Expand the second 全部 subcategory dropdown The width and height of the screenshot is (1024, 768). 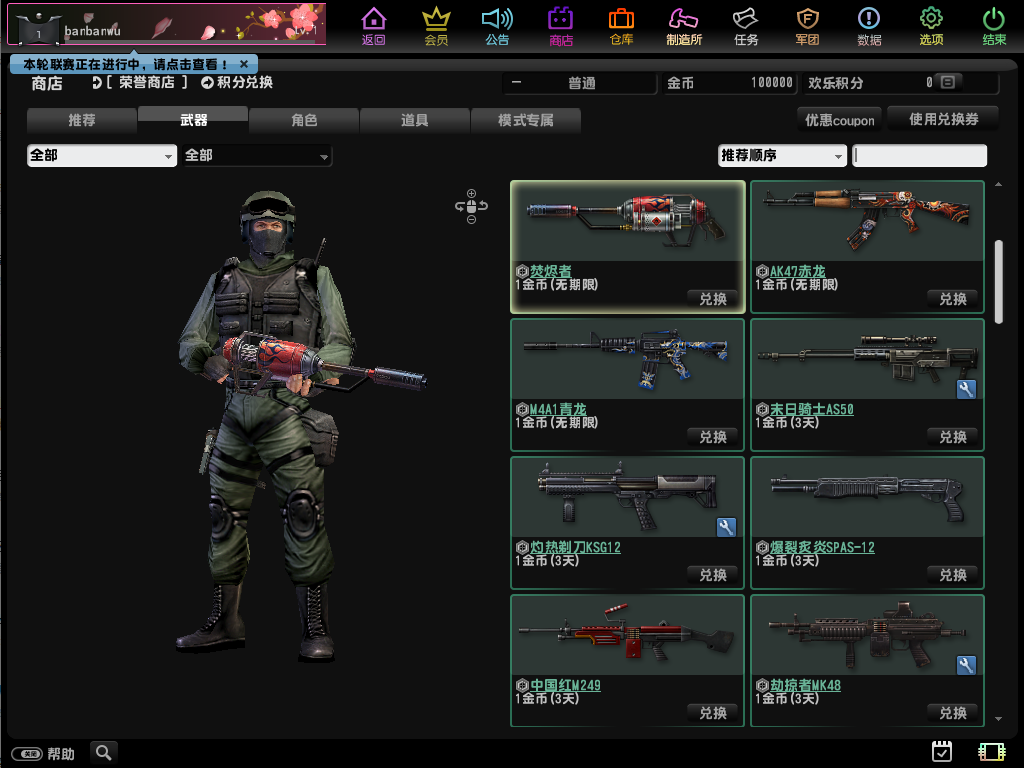point(257,156)
